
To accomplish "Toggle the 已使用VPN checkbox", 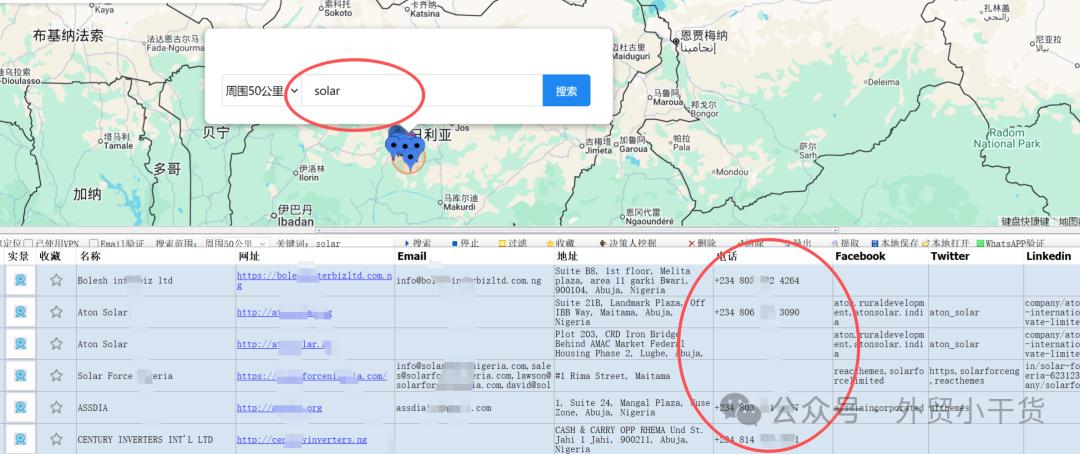I will tap(28, 243).
